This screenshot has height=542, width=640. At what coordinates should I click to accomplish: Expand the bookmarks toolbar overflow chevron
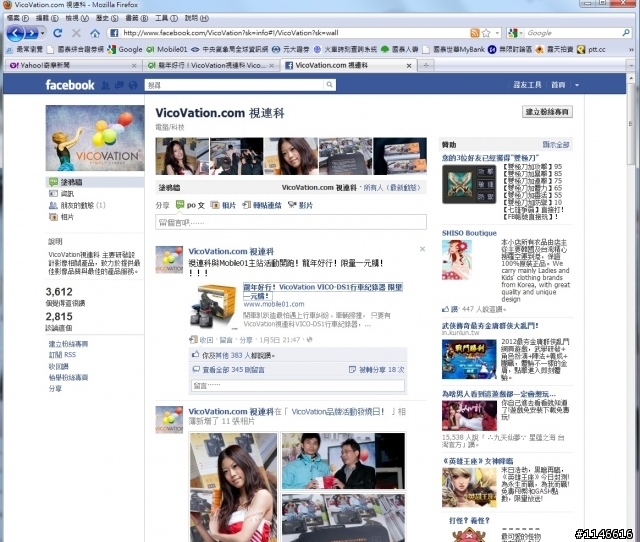[x=631, y=49]
